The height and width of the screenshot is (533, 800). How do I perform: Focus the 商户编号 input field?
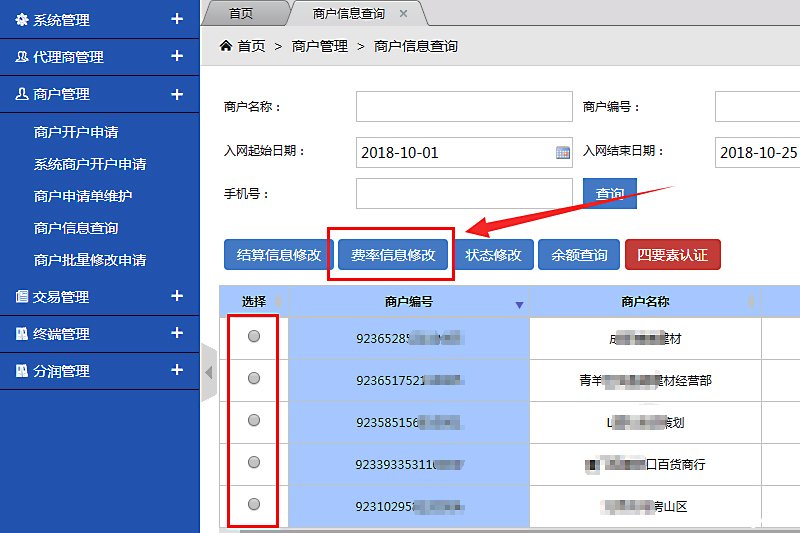pyautogui.click(x=757, y=107)
